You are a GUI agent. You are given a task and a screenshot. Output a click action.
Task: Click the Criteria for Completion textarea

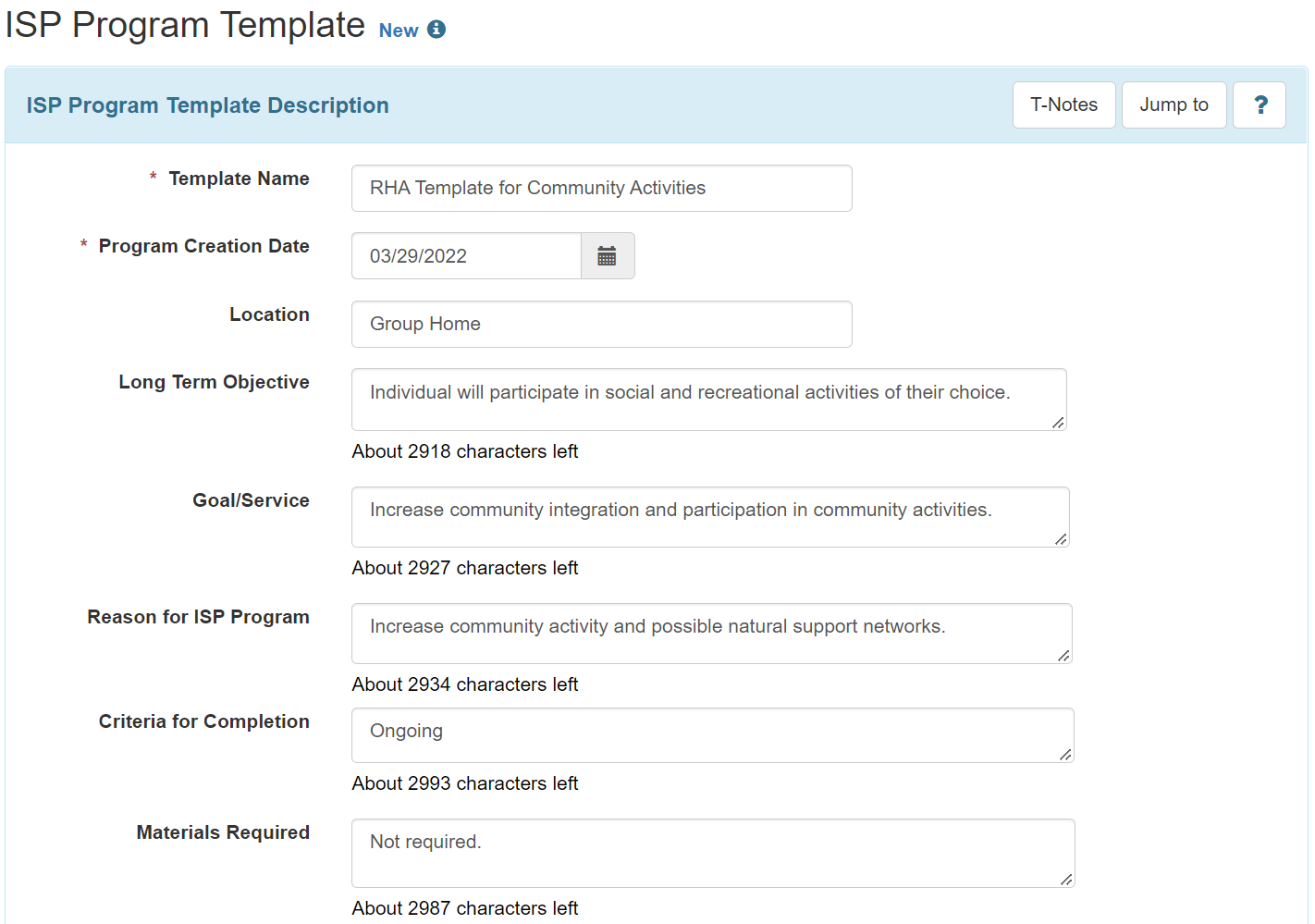click(x=713, y=735)
